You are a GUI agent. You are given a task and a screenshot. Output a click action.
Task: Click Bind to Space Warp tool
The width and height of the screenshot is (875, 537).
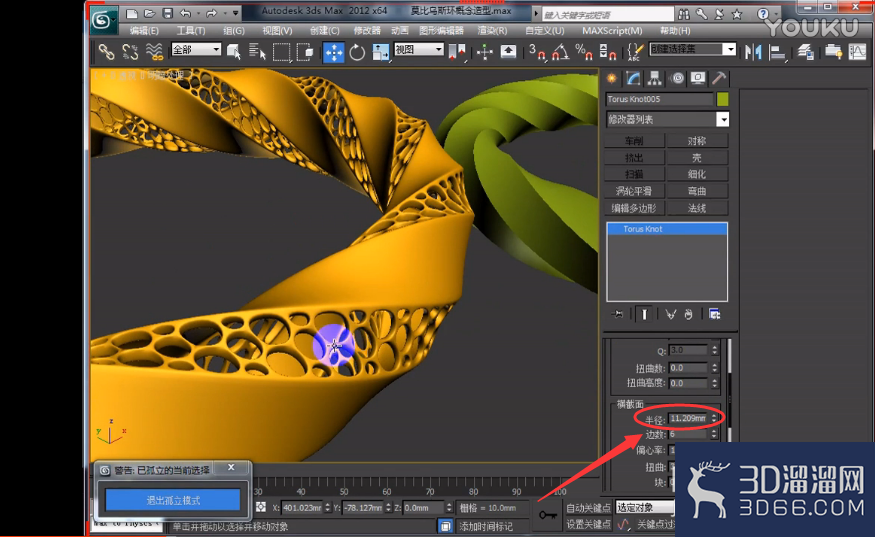(x=154, y=52)
